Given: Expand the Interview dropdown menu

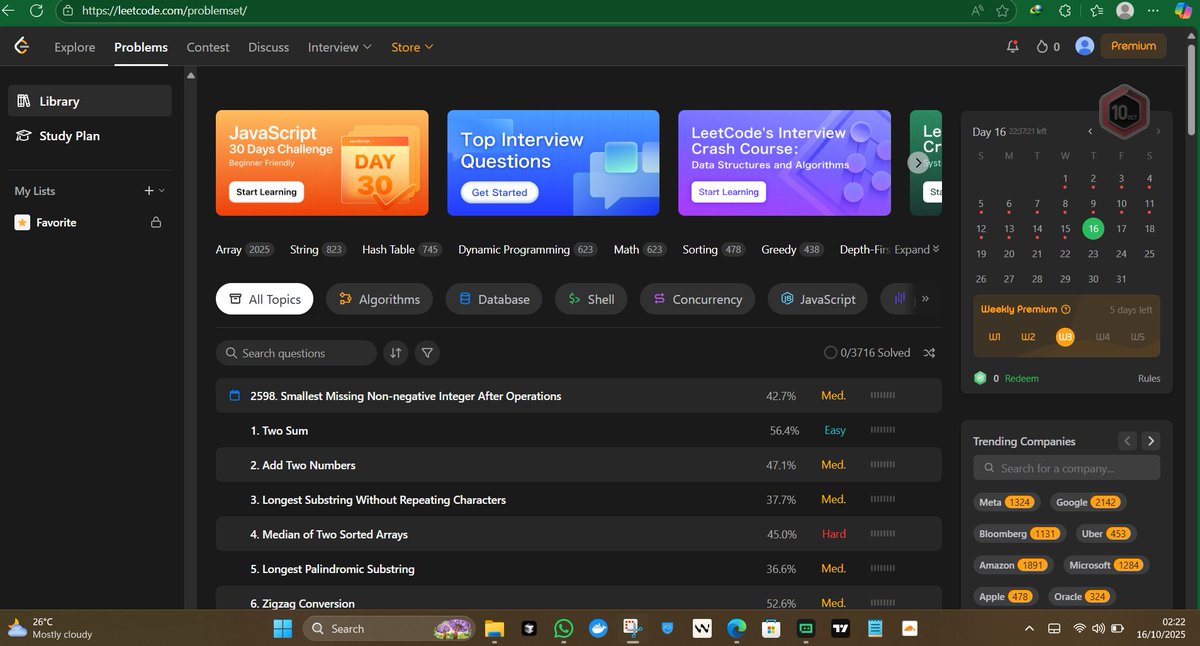Looking at the screenshot, I should pyautogui.click(x=339, y=47).
